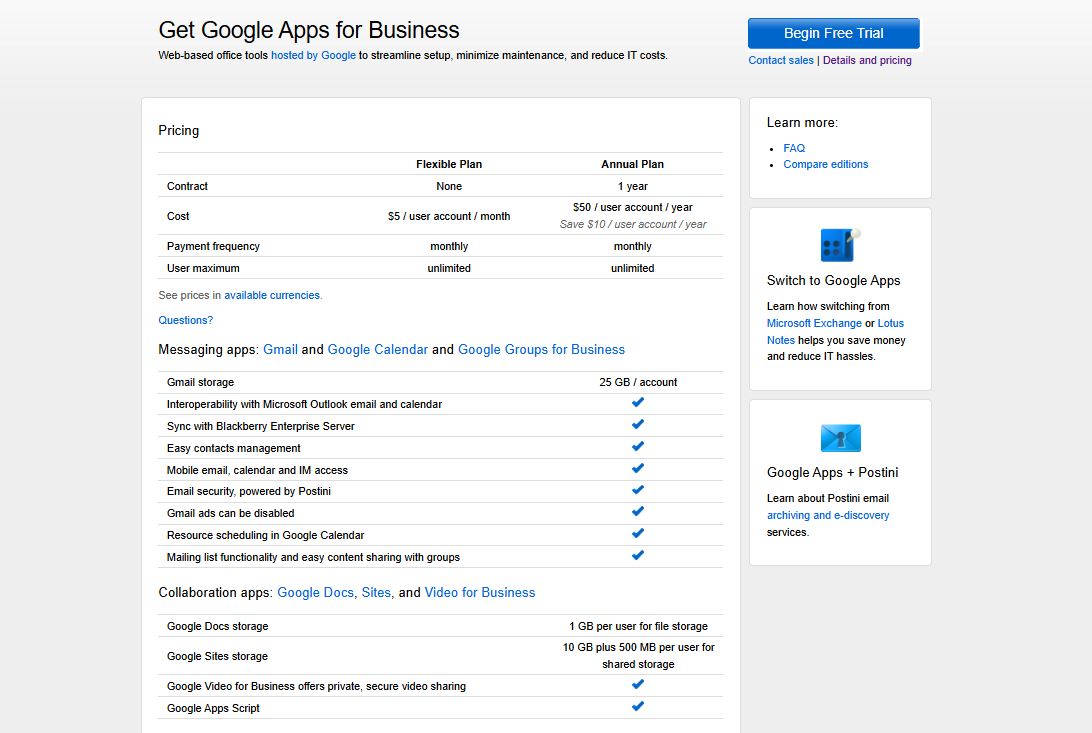
Task: Click the 'Switch to Google Apps' heading
Action: [834, 281]
